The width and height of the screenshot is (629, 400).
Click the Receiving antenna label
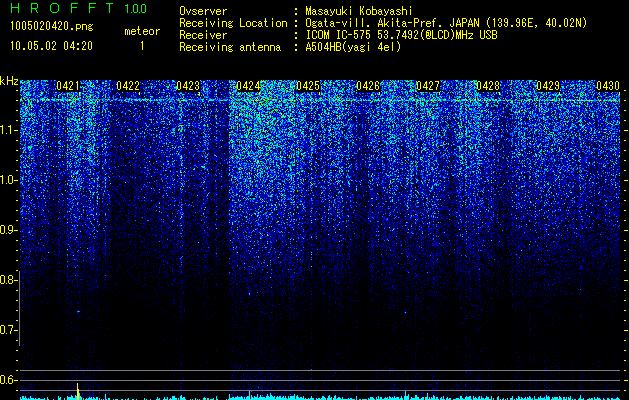coord(230,47)
